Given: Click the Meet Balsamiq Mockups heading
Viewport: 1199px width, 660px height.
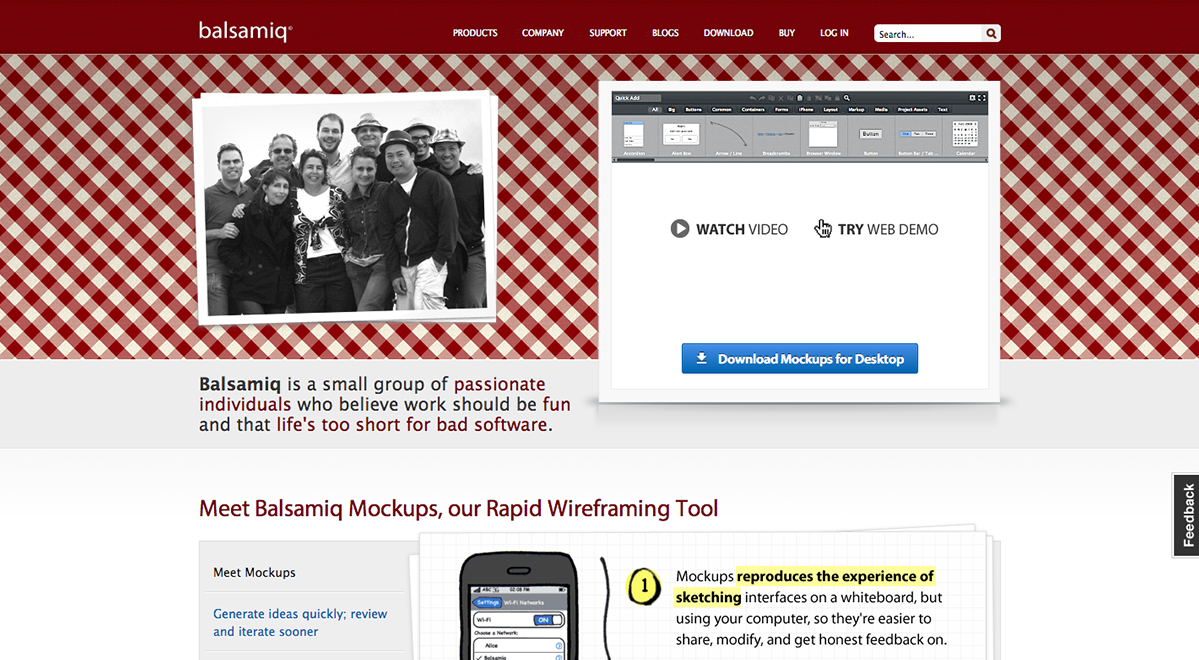Looking at the screenshot, I should point(458,509).
